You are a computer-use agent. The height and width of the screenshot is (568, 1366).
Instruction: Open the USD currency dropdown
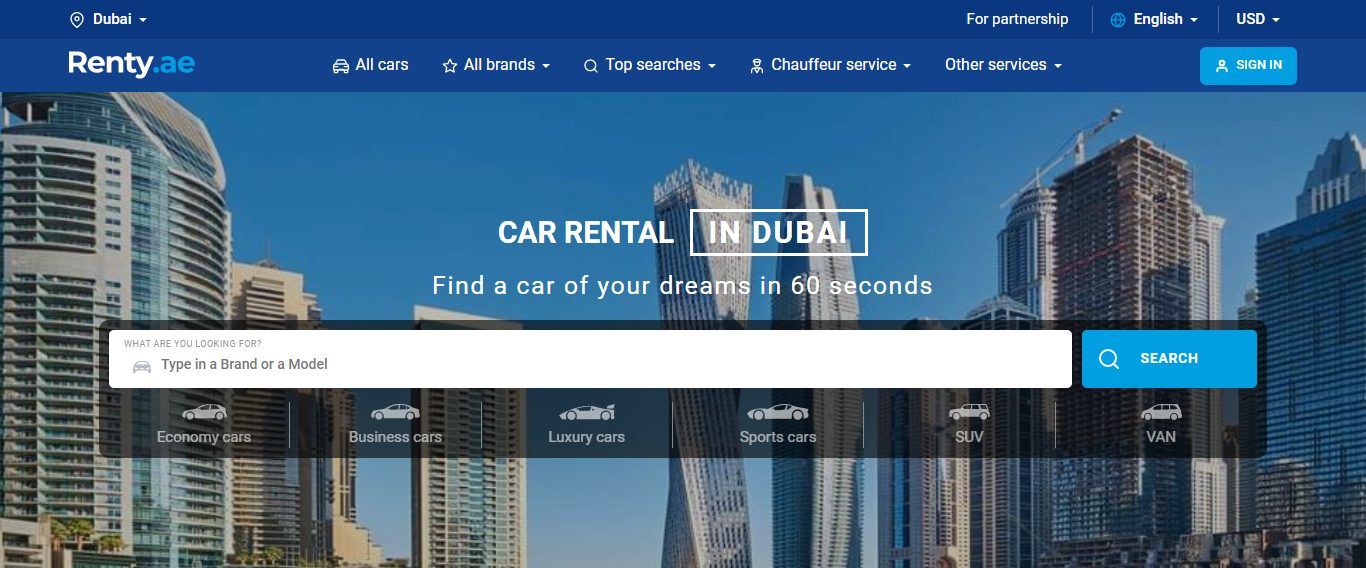[1258, 19]
